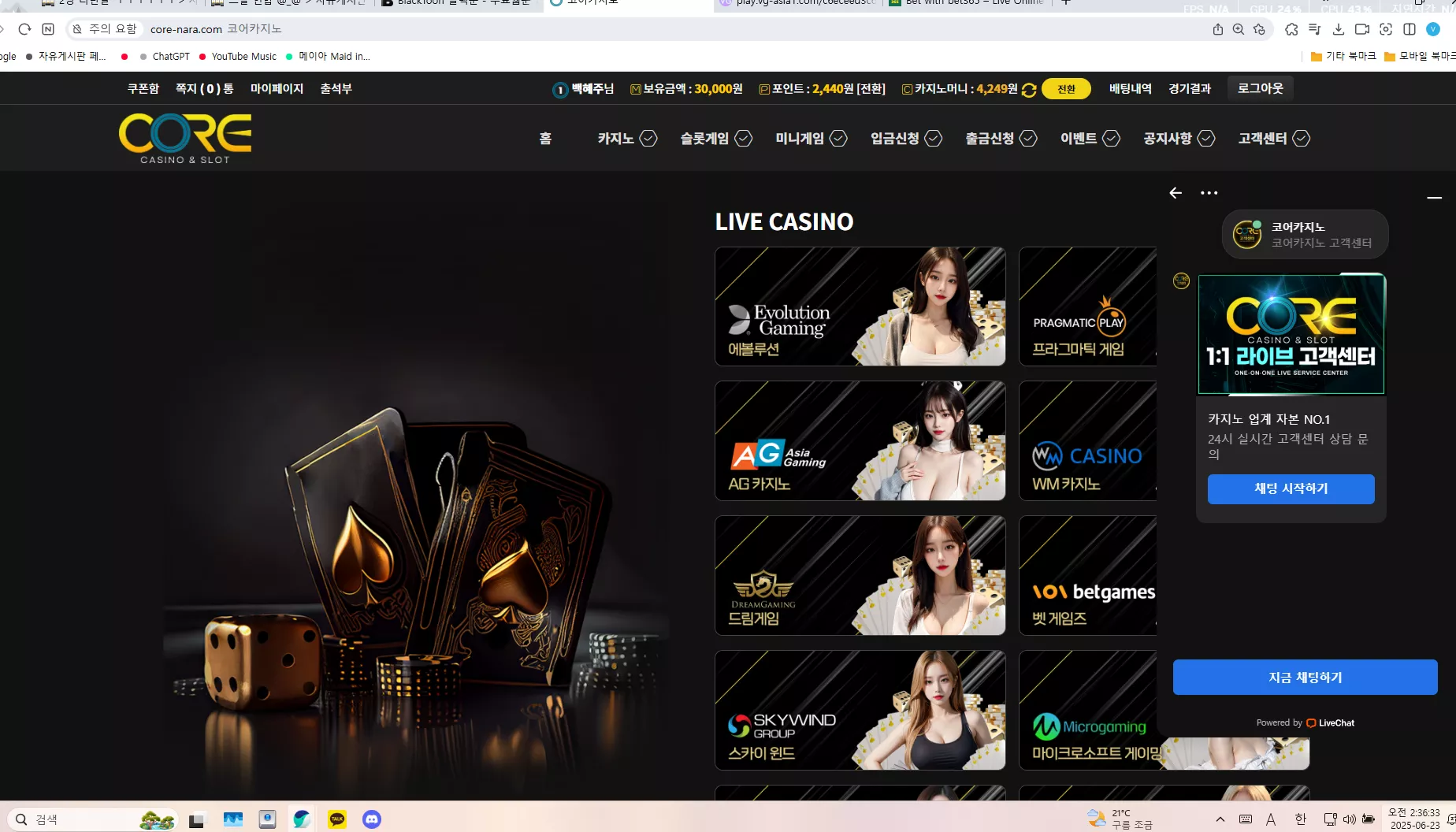Click the 지금 채팅하기 button

[1305, 678]
